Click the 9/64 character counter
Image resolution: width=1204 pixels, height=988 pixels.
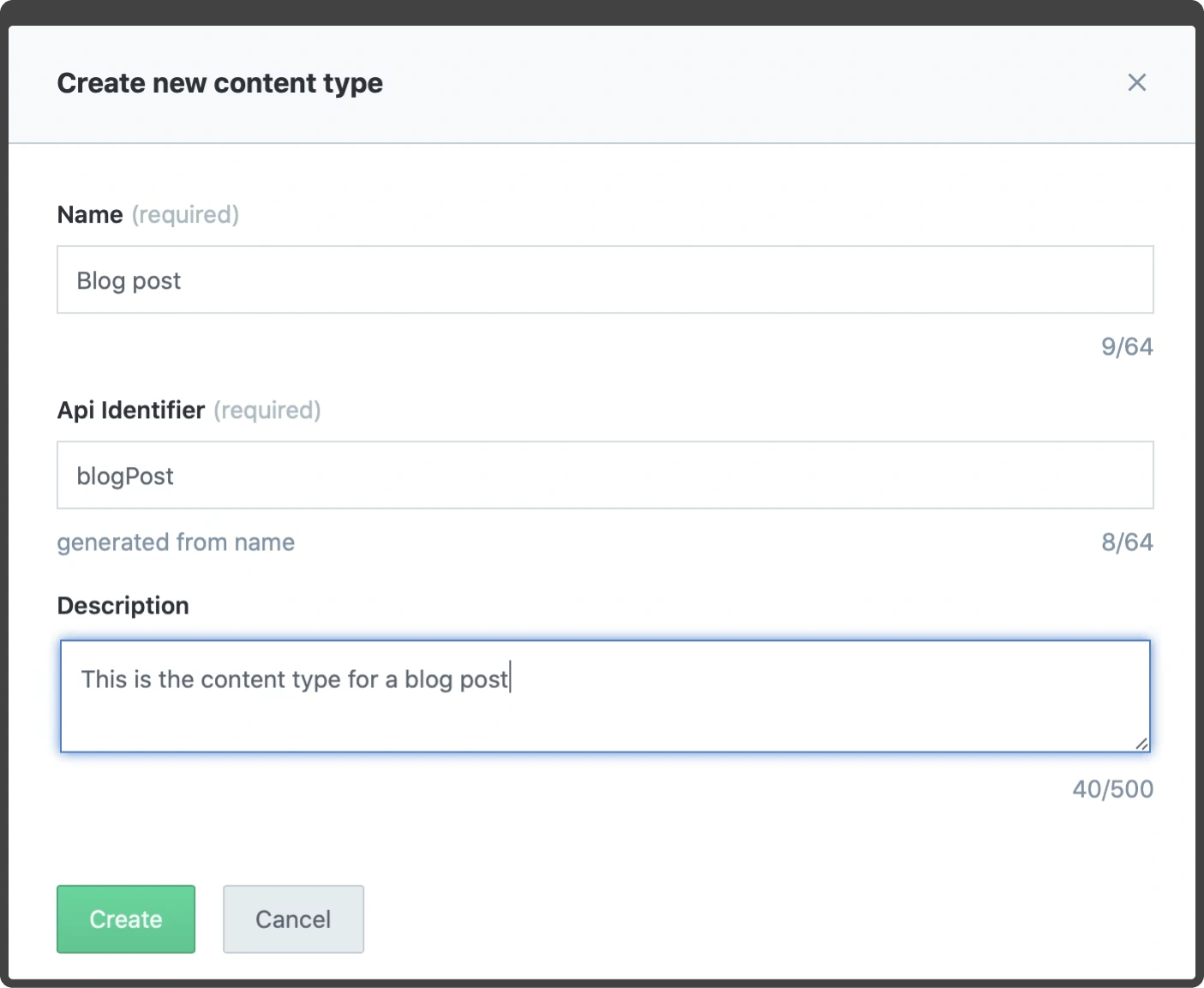(x=1127, y=347)
